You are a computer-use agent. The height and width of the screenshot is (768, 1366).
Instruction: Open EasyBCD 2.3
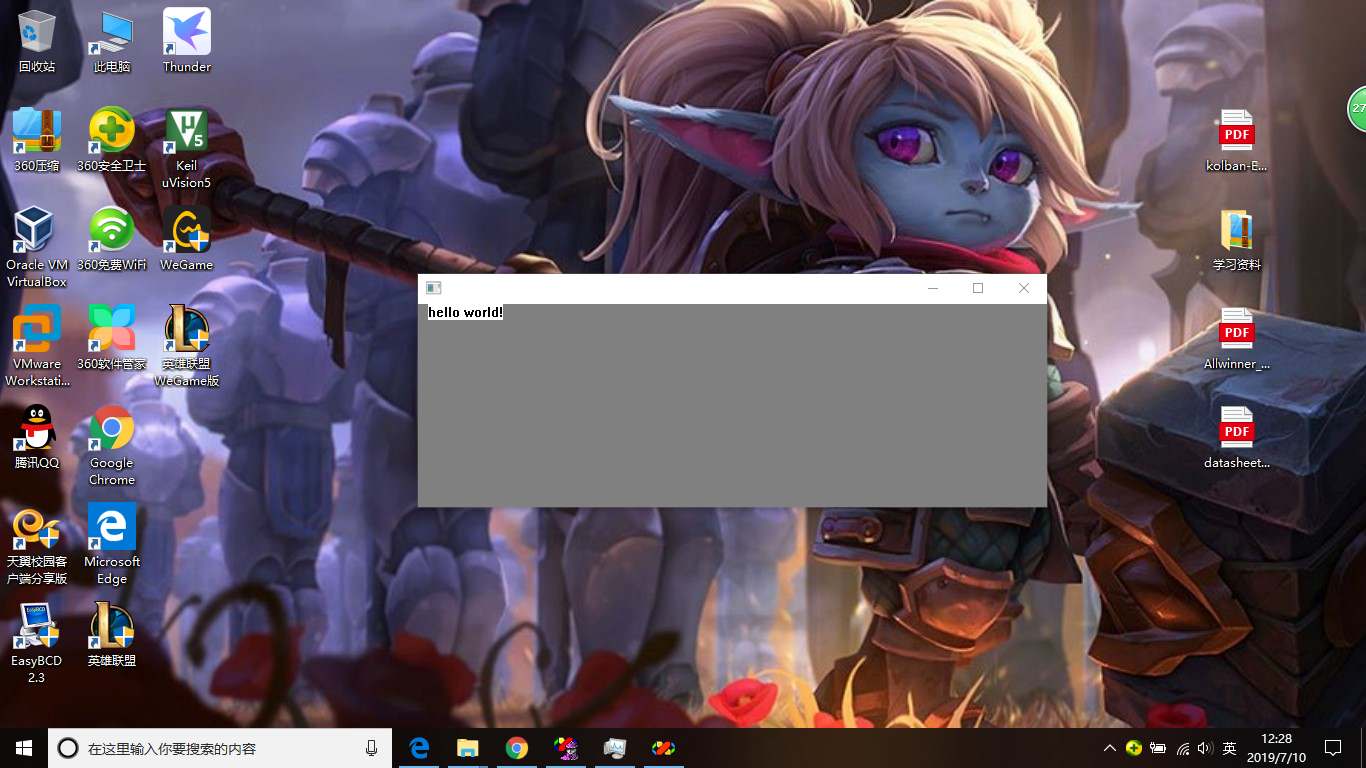tap(37, 625)
